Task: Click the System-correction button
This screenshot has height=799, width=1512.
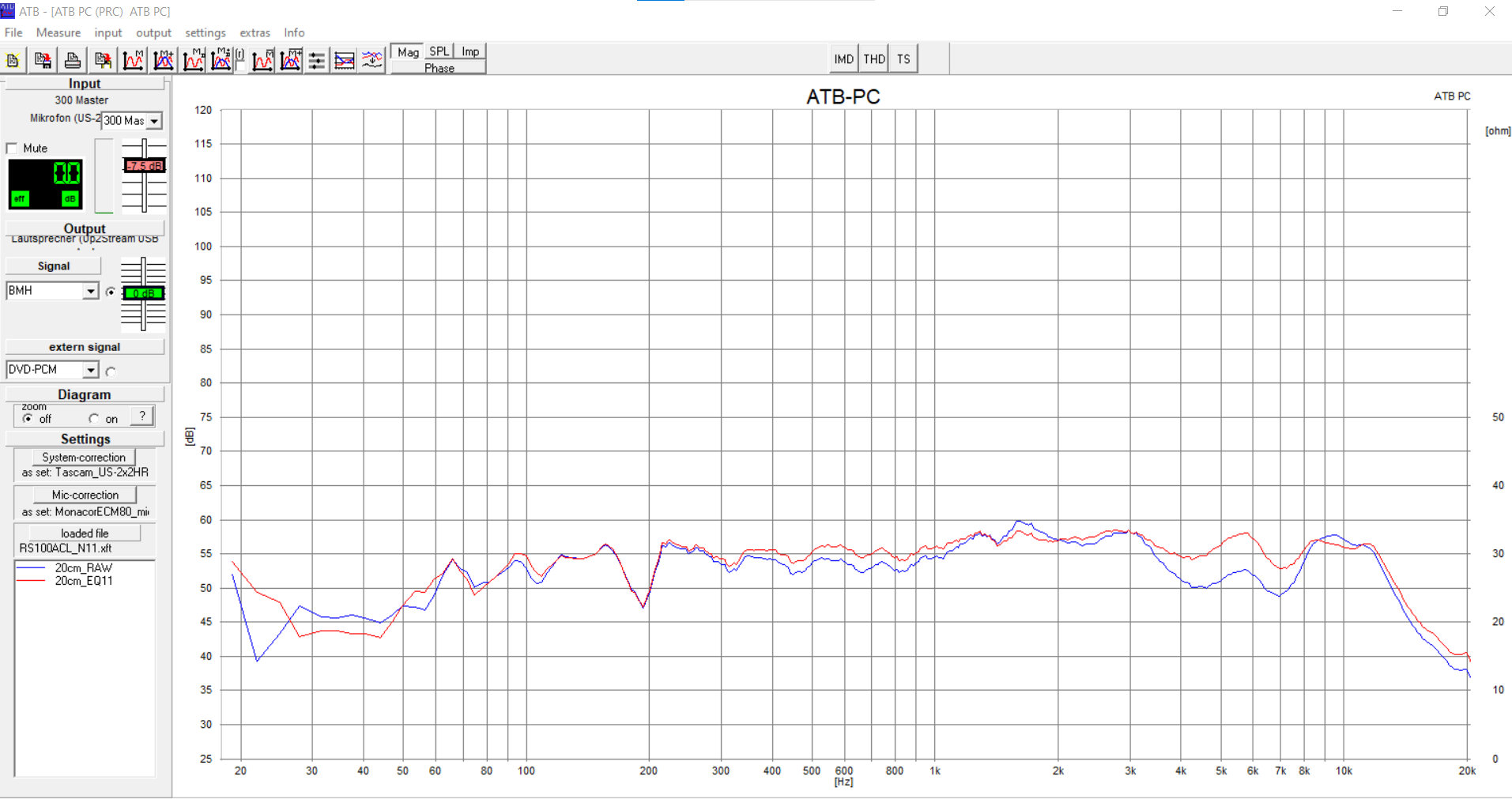Action: tap(84, 458)
